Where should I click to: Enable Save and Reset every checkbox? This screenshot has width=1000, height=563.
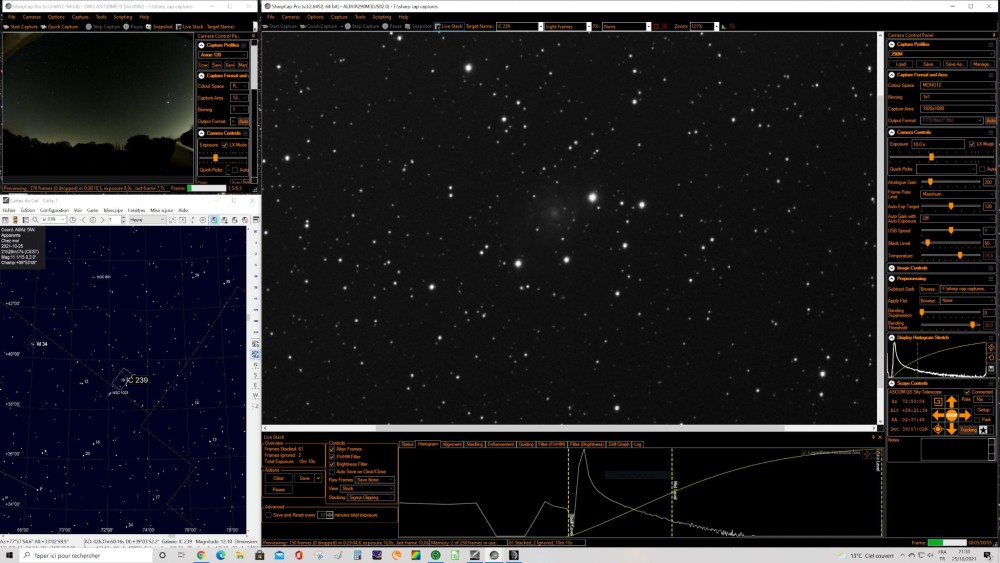coord(268,515)
